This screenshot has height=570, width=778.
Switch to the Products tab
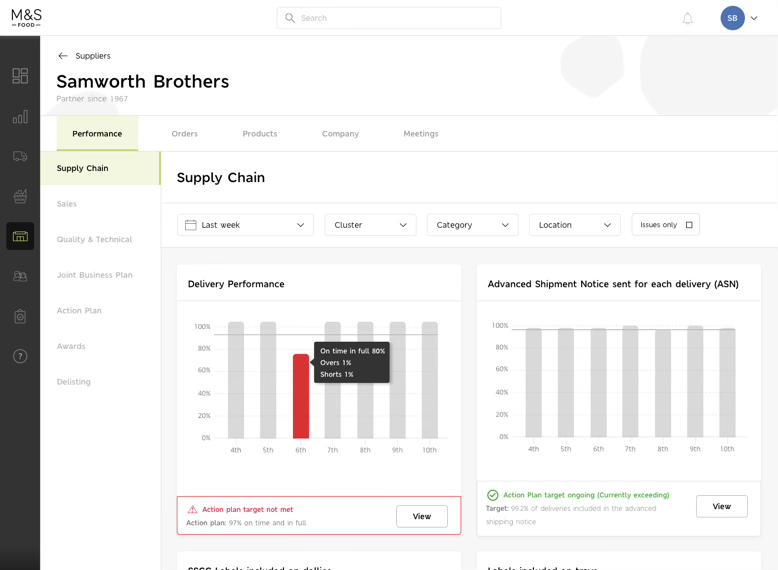coord(259,133)
